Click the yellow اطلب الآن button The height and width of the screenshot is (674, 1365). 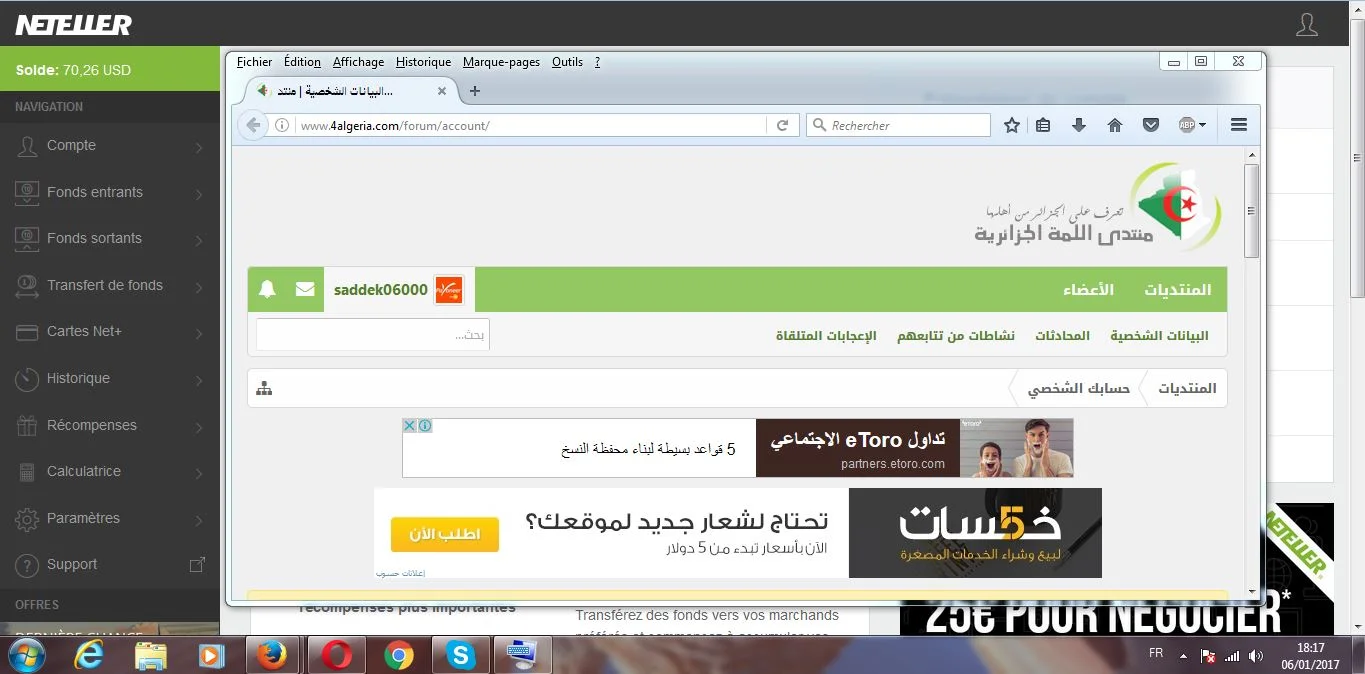point(444,534)
